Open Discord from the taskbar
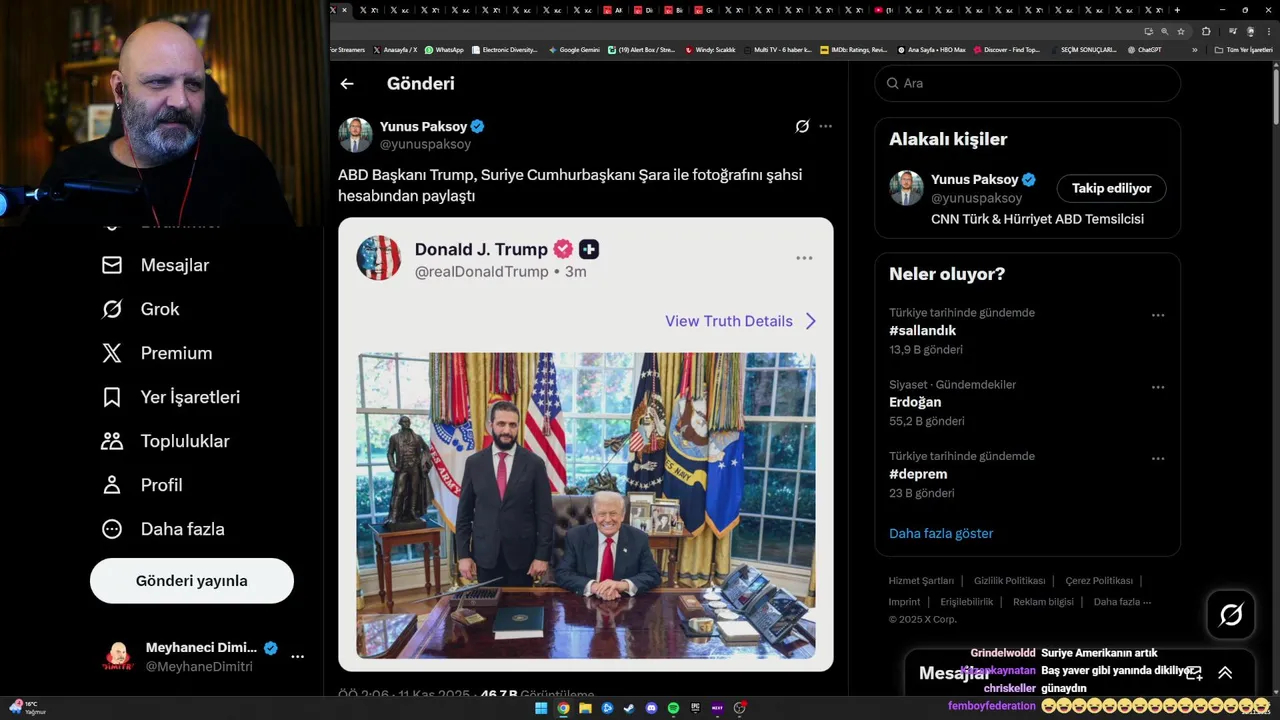The width and height of the screenshot is (1280, 720). (x=651, y=708)
